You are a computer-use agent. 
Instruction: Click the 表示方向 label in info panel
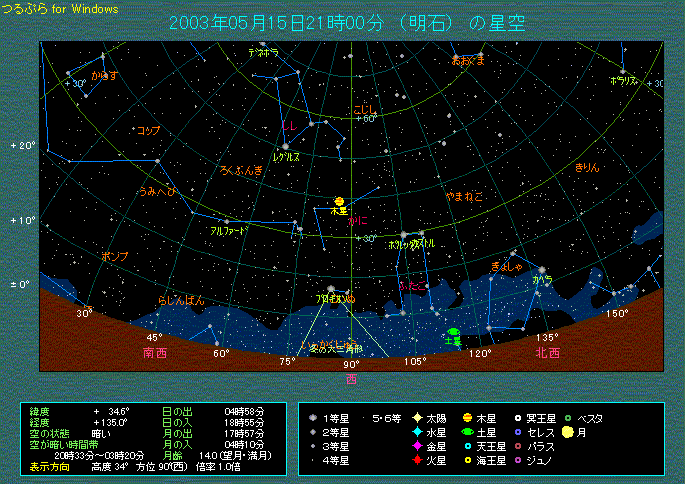coord(49,467)
